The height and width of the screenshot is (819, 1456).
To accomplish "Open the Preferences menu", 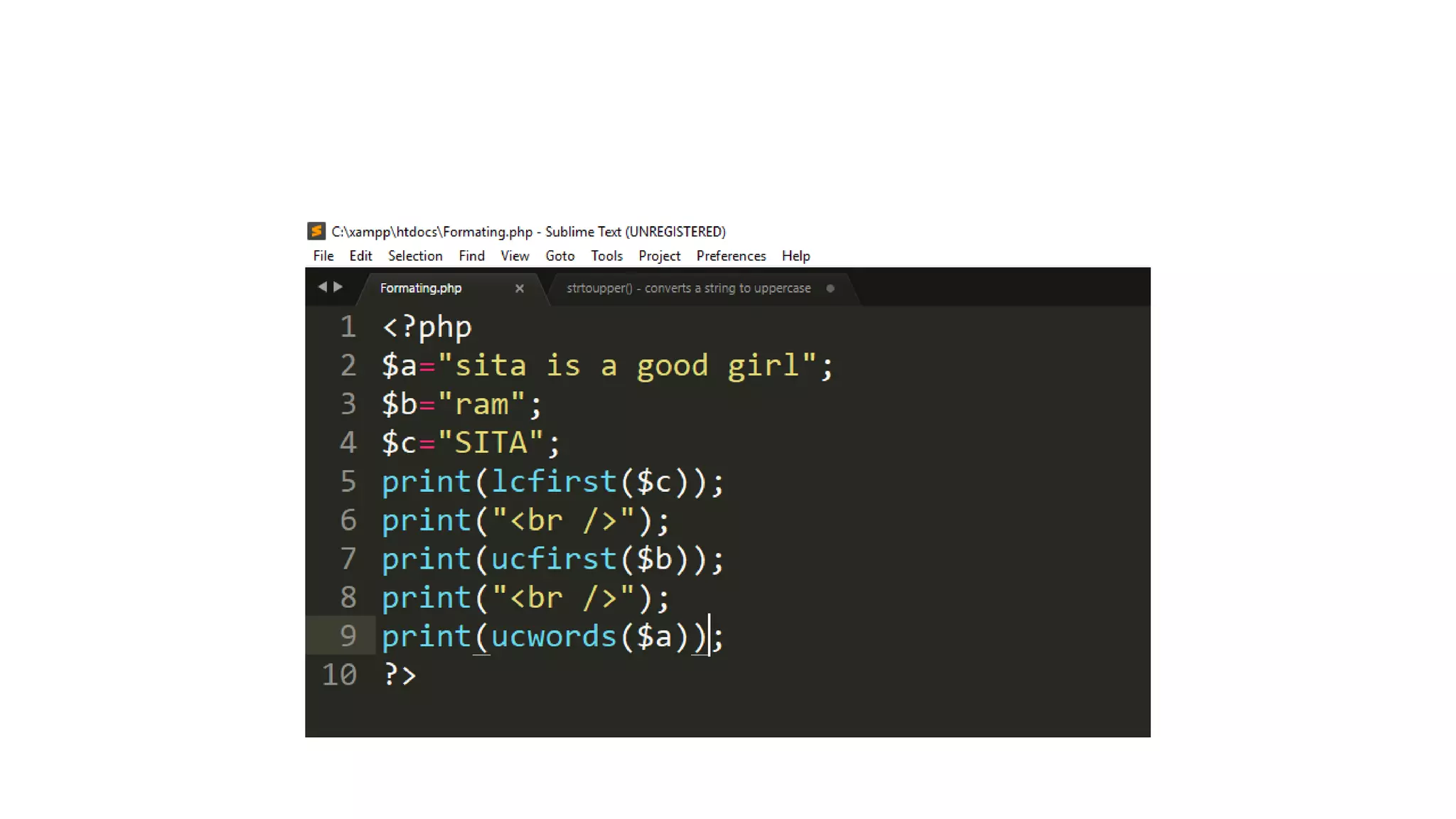I will (x=731, y=256).
